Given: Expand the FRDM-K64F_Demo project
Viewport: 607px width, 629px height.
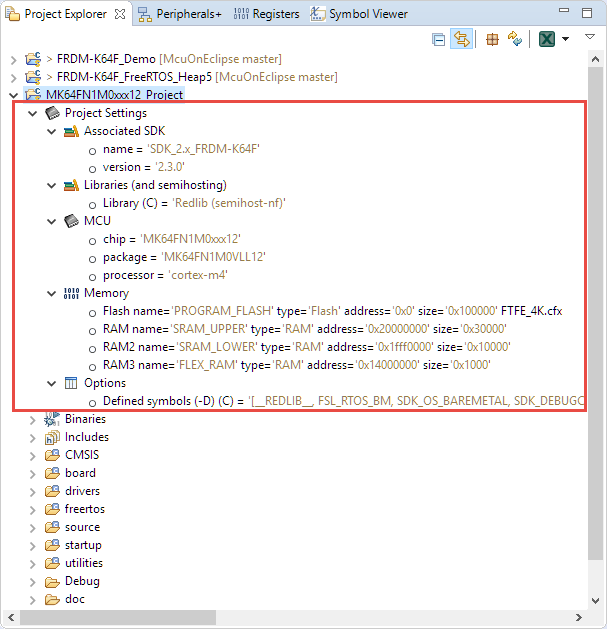Looking at the screenshot, I should click(13, 59).
